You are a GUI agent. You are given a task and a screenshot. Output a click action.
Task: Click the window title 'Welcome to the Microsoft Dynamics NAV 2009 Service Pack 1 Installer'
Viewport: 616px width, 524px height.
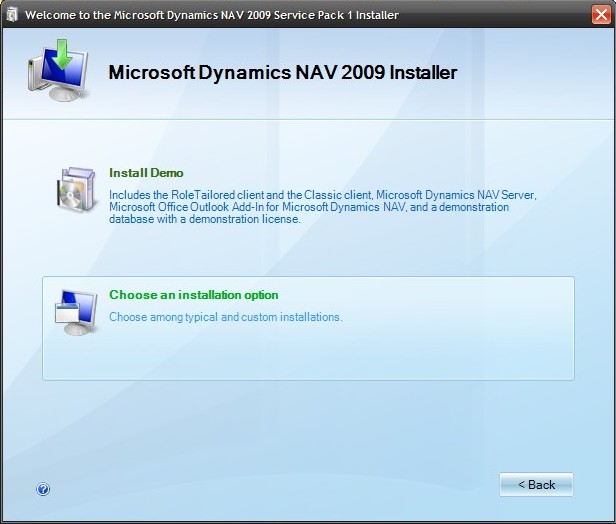212,15
